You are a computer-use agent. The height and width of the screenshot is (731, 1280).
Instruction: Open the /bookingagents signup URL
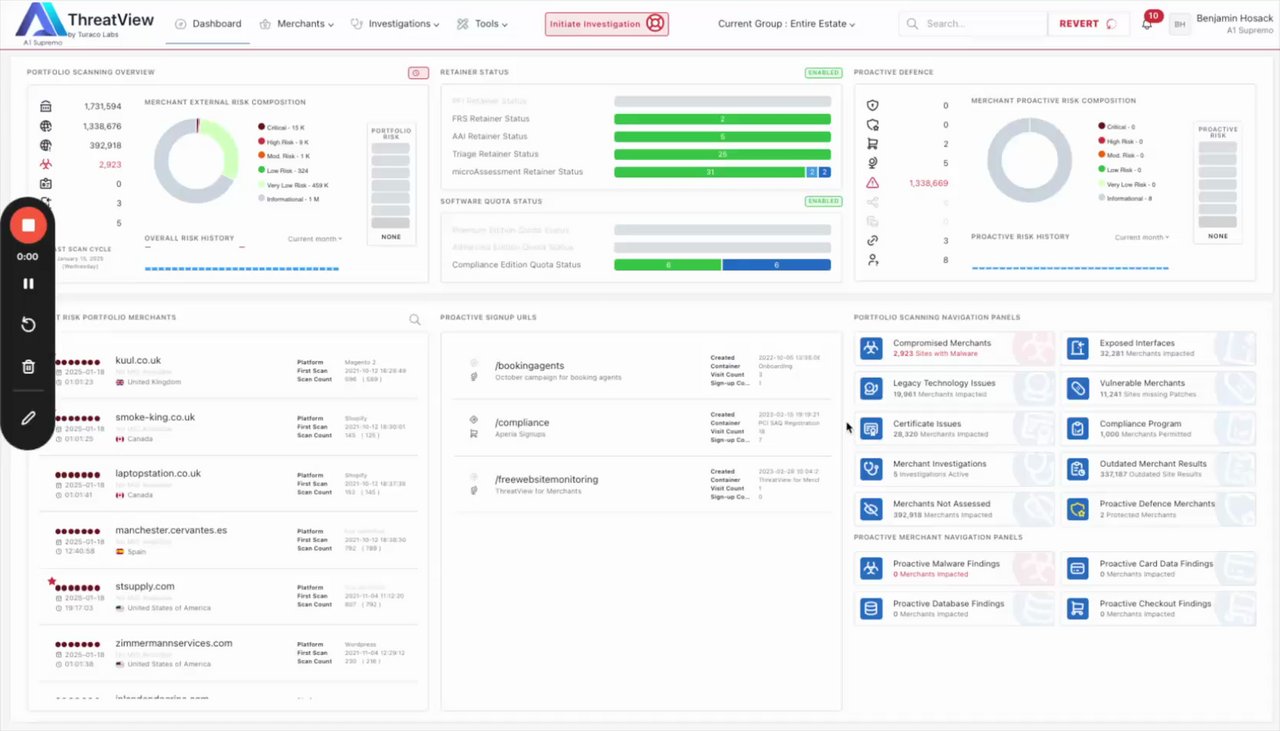tap(530, 366)
